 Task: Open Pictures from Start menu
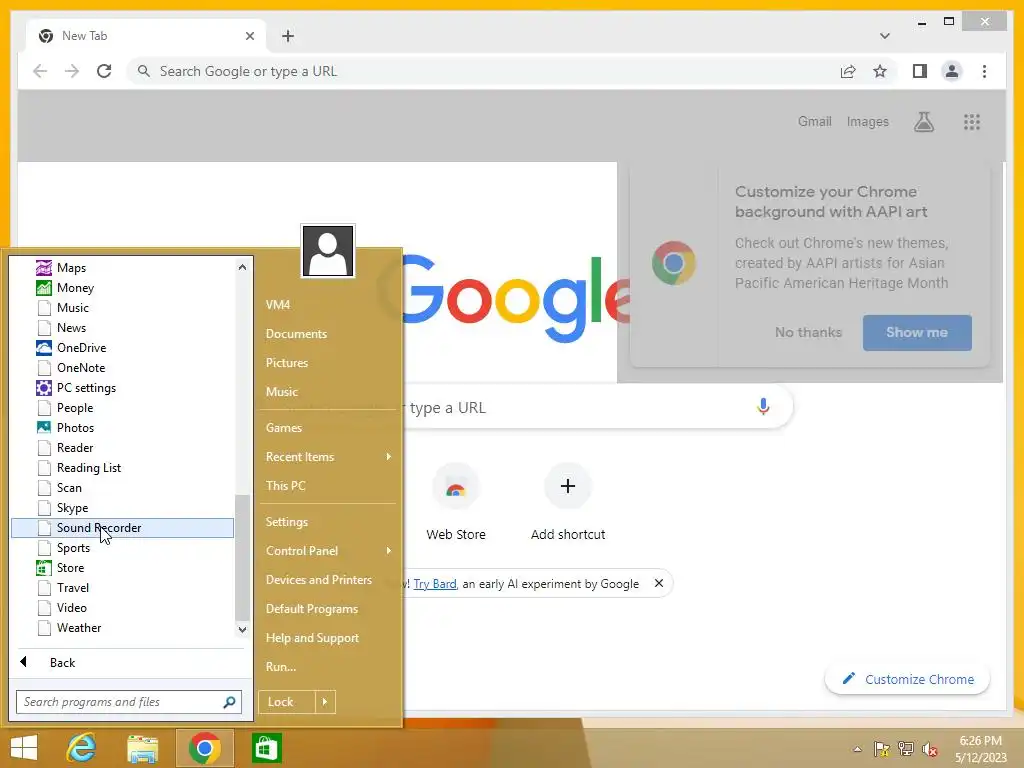pyautogui.click(x=287, y=362)
